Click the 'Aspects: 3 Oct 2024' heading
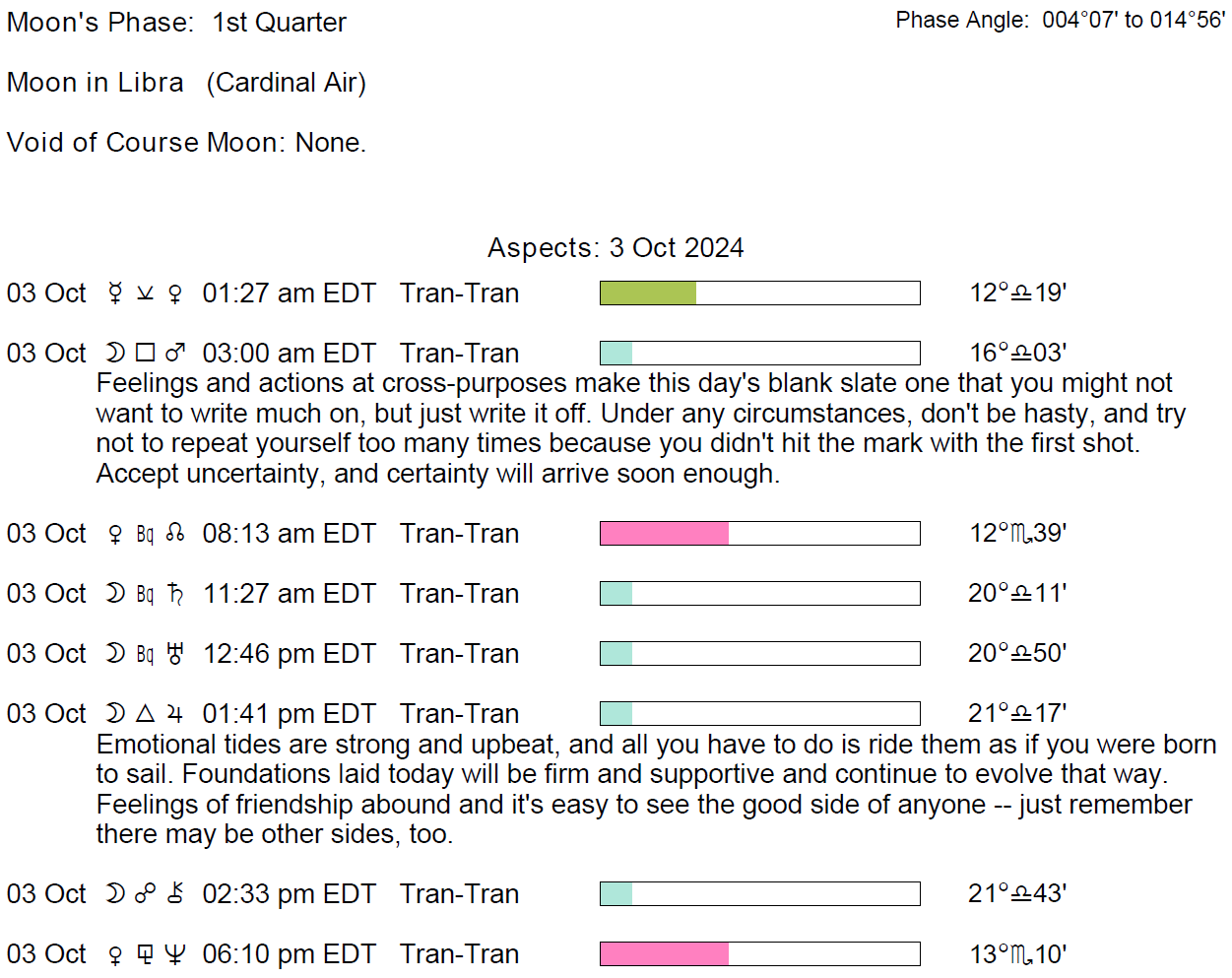 [616, 248]
